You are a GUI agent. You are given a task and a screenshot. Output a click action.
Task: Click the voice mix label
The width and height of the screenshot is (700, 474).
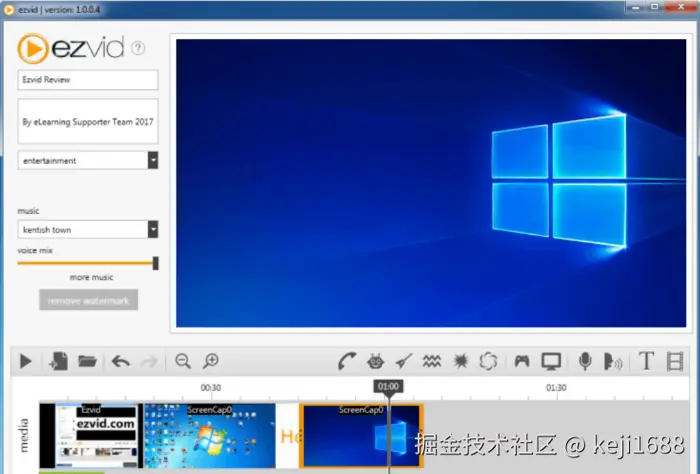(x=35, y=250)
